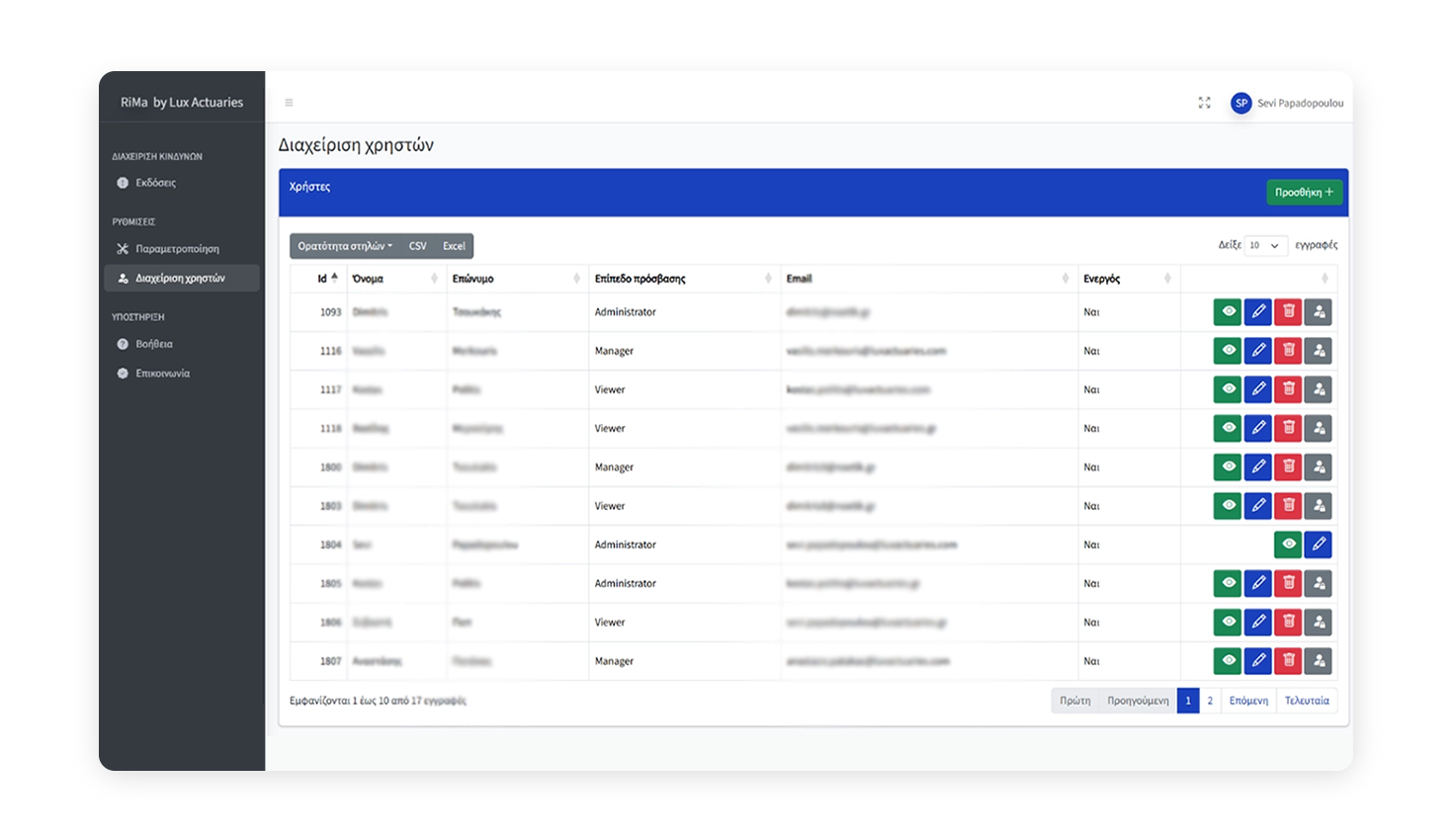Open the Ορατότητα στηλών dropdown

click(345, 246)
